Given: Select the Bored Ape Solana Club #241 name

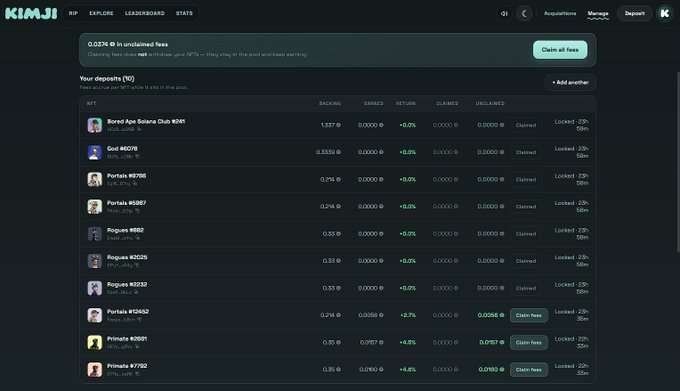Looking at the screenshot, I should (146, 121).
